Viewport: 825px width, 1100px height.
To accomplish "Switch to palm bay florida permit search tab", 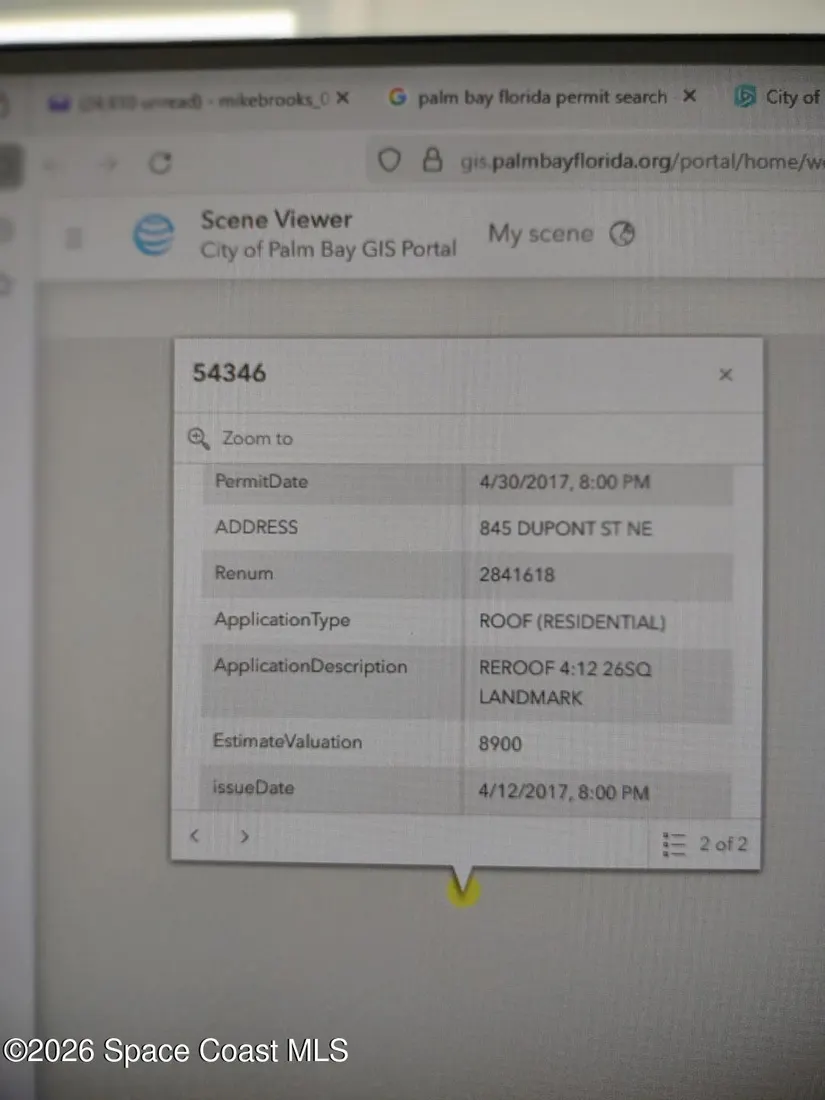I will [540, 97].
